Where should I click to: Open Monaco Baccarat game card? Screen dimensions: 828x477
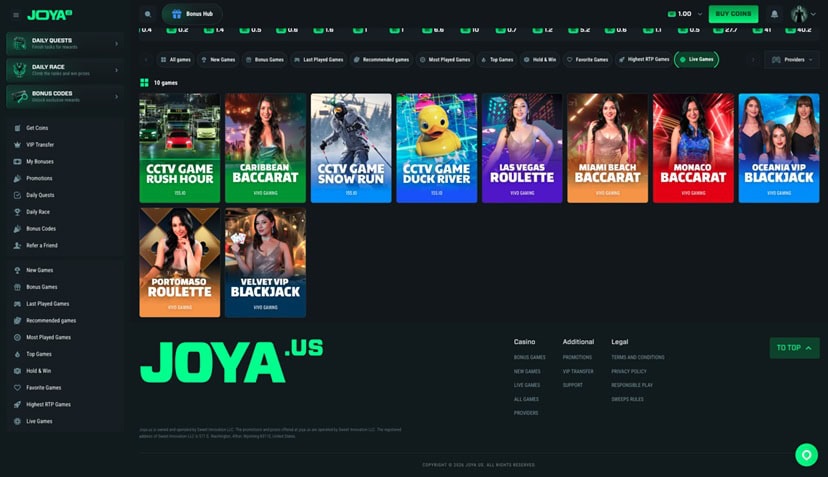693,148
